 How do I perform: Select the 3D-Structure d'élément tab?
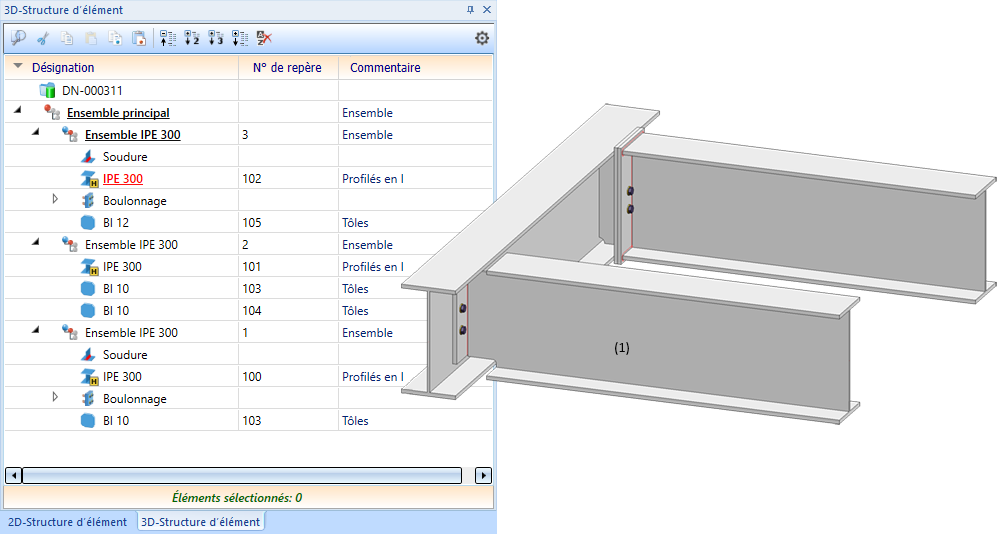tap(200, 522)
